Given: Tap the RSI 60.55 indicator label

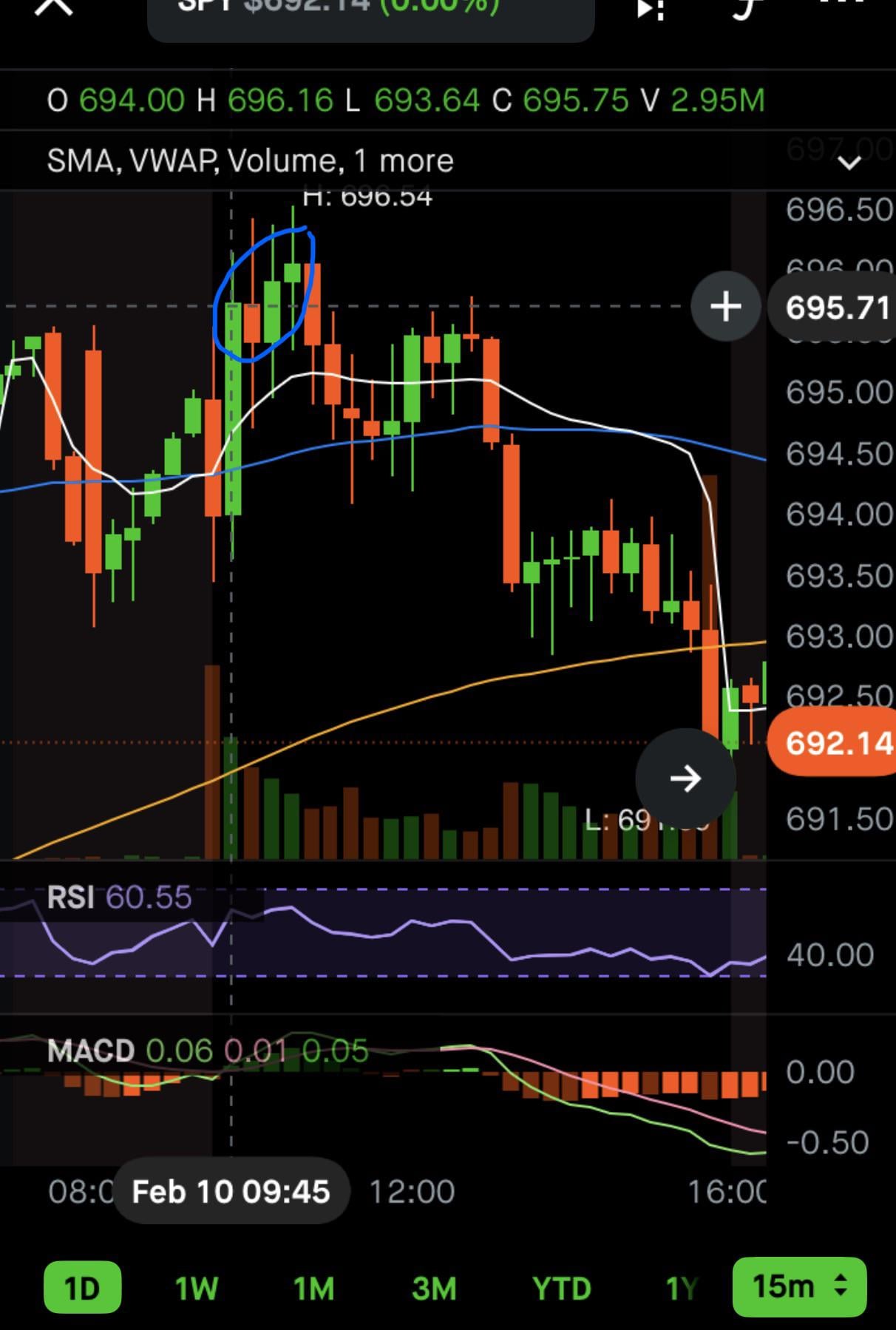Looking at the screenshot, I should 119,898.
